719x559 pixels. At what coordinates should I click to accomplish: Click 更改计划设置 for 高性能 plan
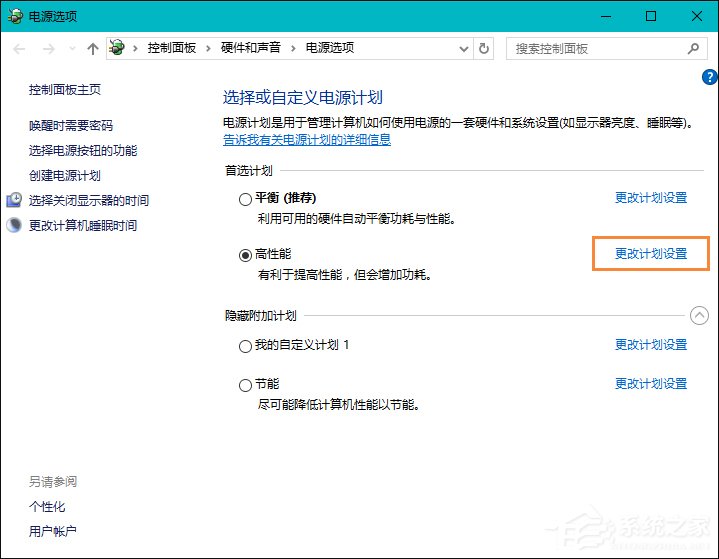pos(651,253)
